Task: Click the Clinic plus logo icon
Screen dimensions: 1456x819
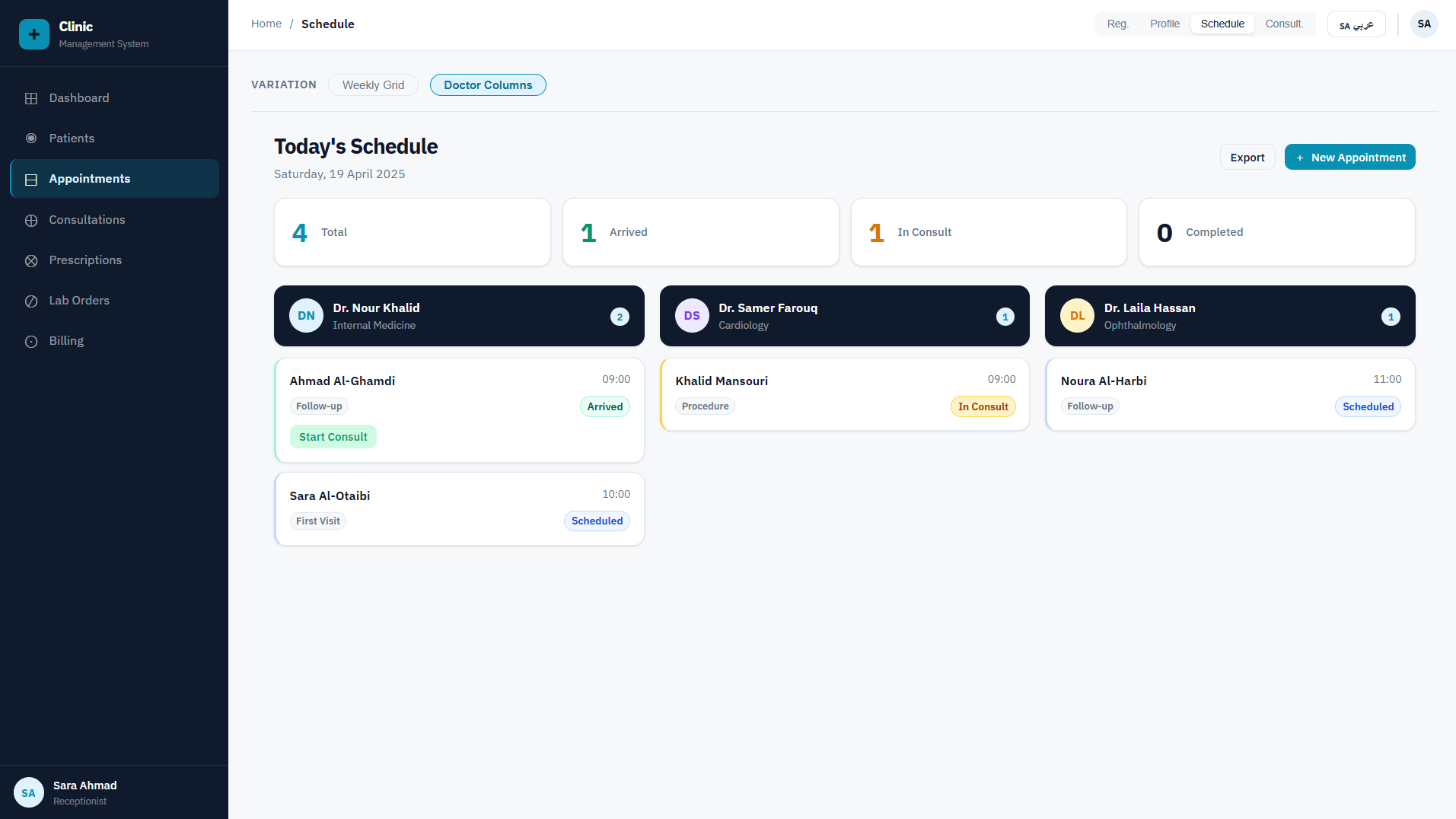Action: point(33,34)
